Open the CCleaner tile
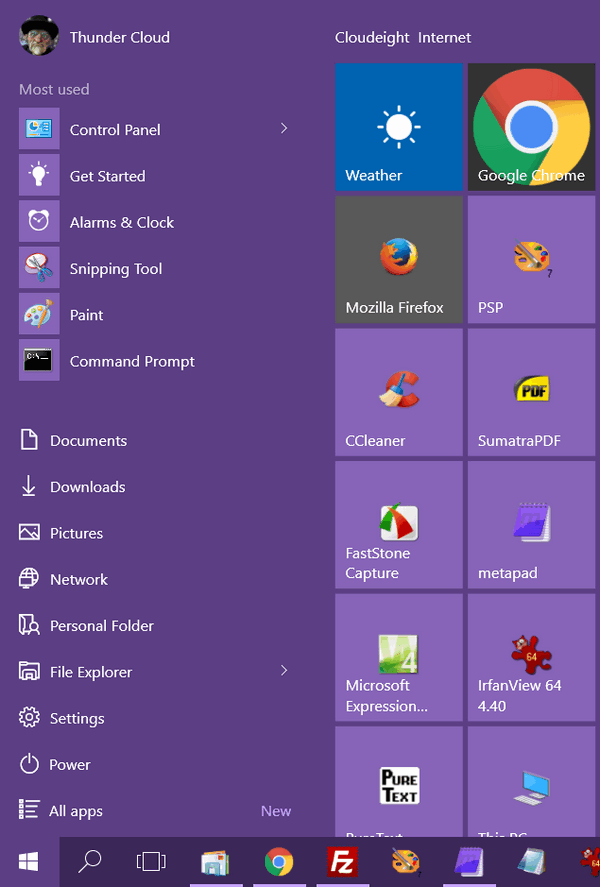This screenshot has height=887, width=600. (399, 392)
